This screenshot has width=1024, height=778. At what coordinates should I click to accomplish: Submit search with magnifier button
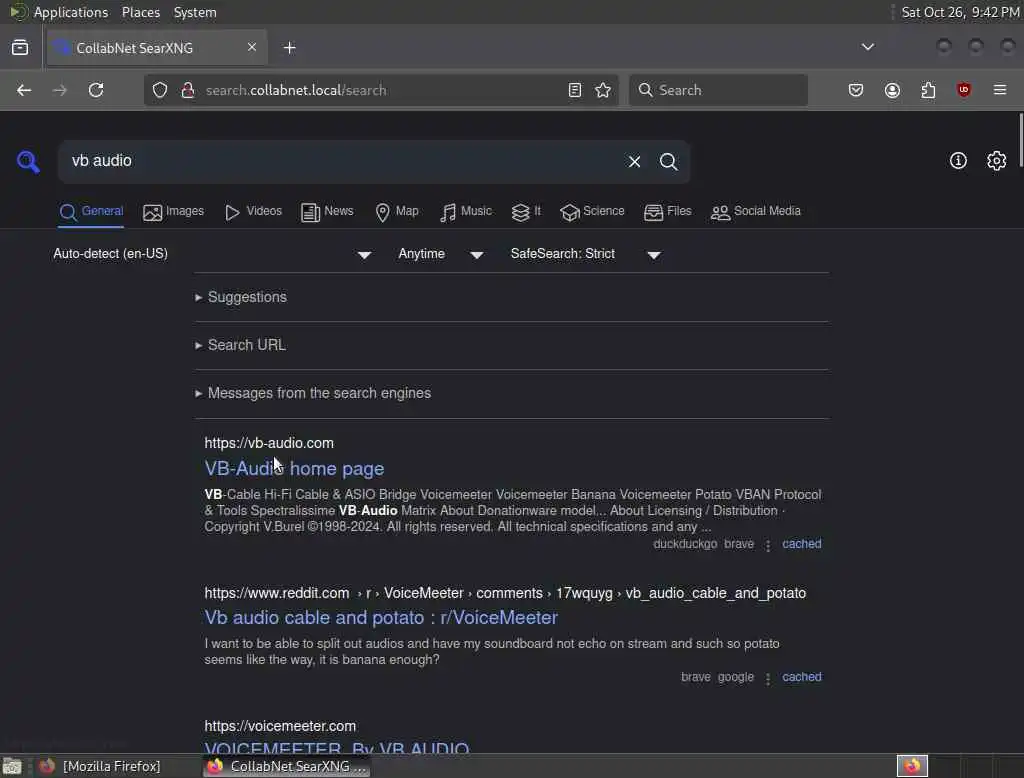tap(668, 161)
